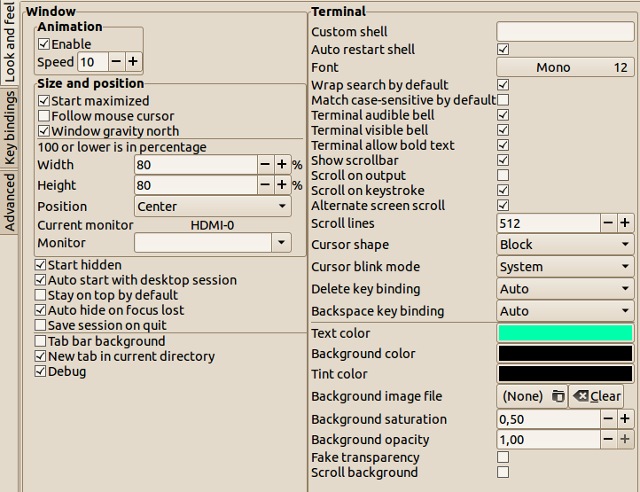Decrease Background opacity with minus button
Screen dimensions: 640x492
tap(608, 439)
